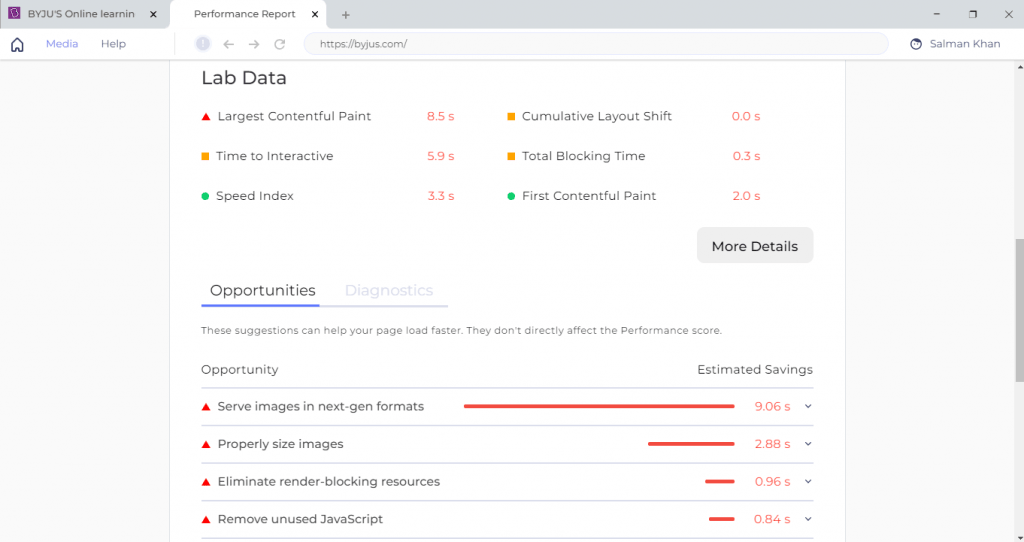The width and height of the screenshot is (1024, 542).
Task: Click the round info icon beside back arrow
Action: coord(203,44)
